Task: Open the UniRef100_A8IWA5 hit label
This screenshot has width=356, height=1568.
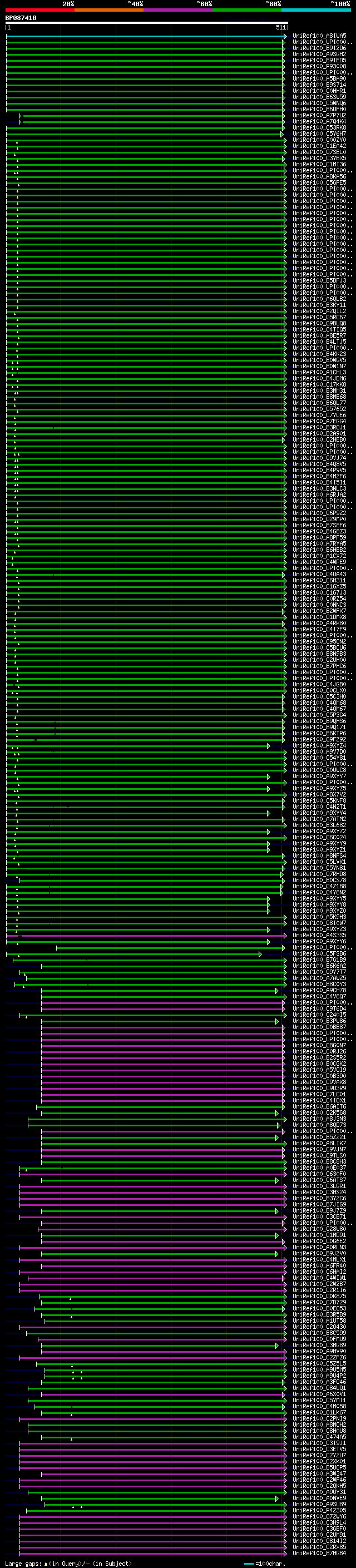Action: 319,36
